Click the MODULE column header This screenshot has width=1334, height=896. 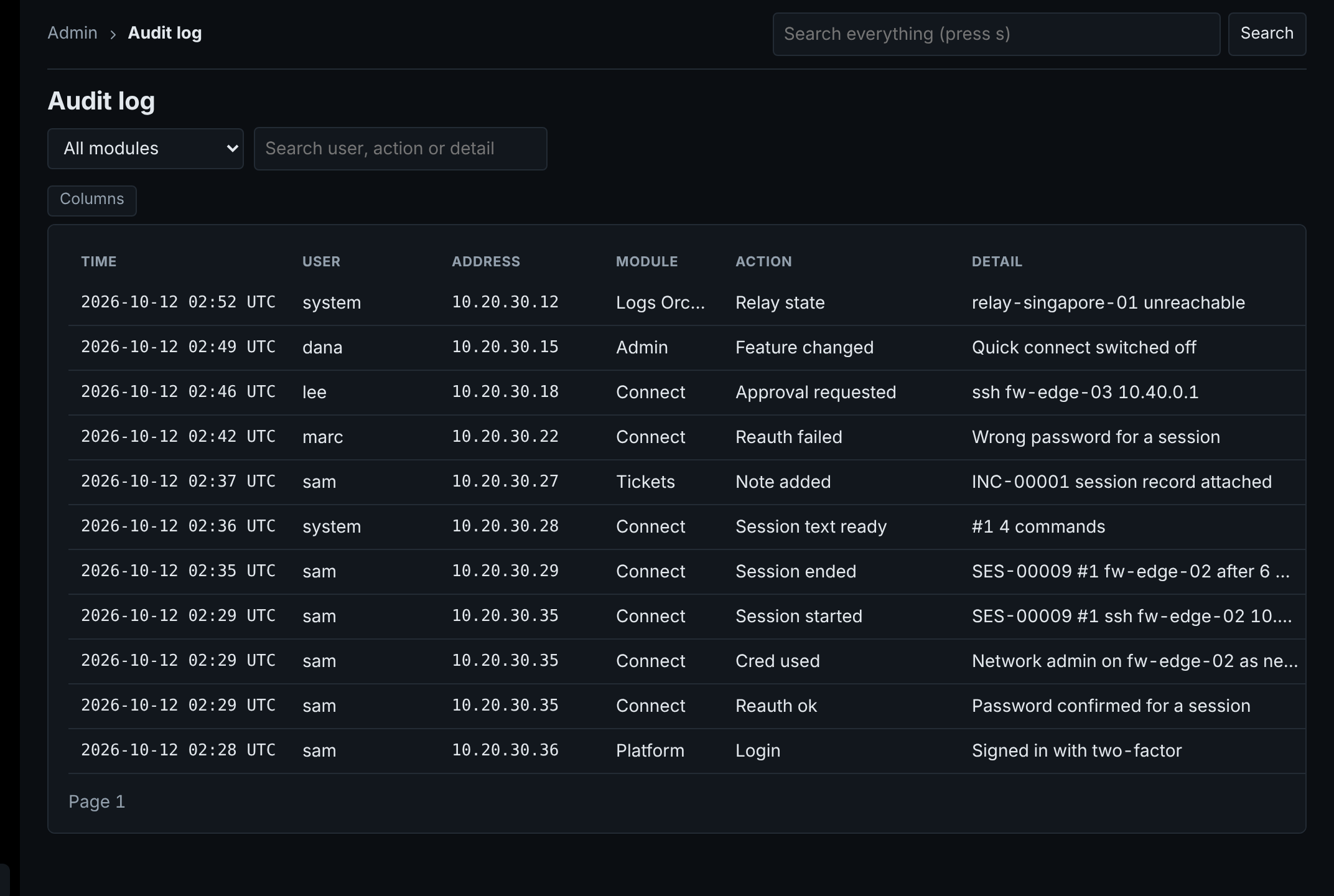coord(647,261)
